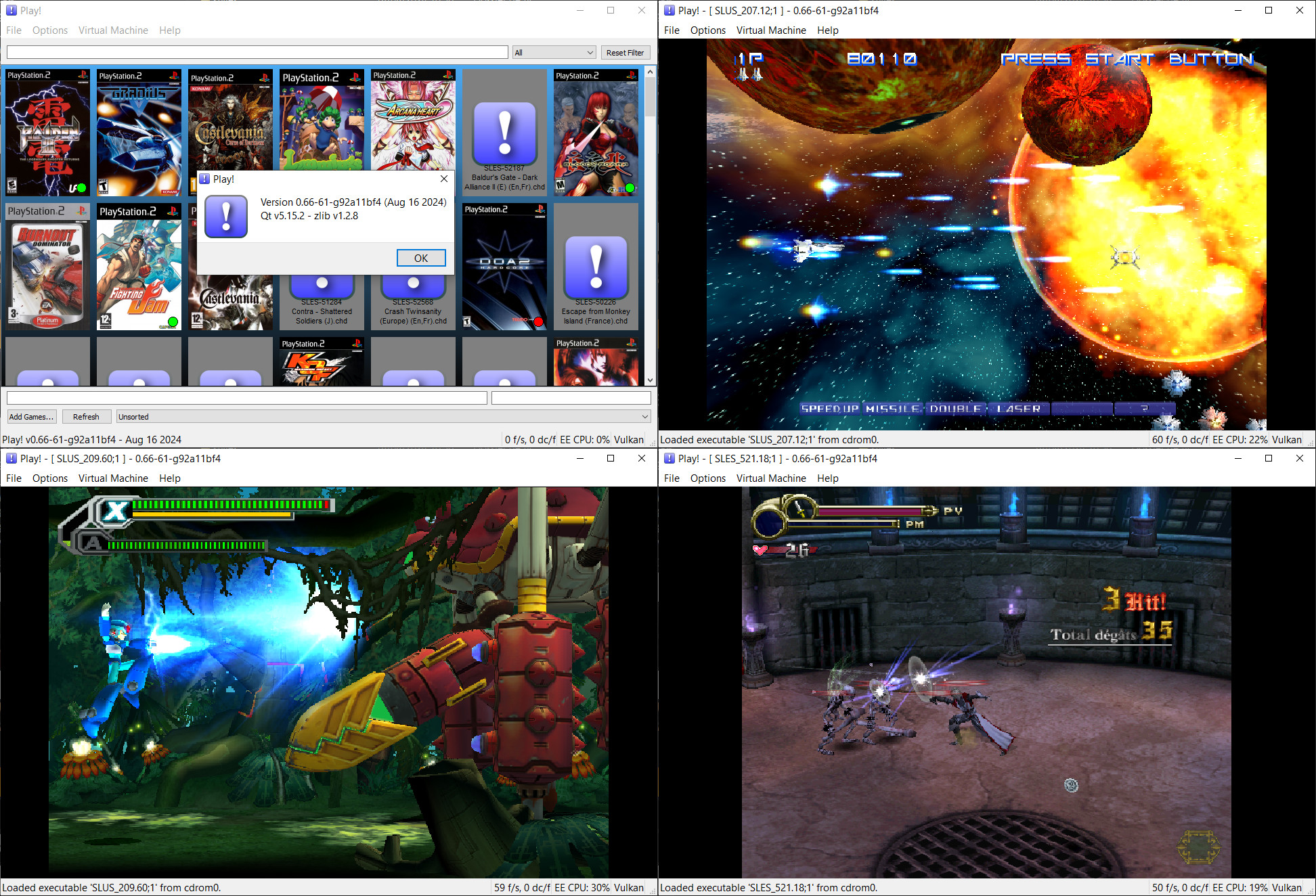Open Options menu in SLUS_207.12 window

coord(708,30)
